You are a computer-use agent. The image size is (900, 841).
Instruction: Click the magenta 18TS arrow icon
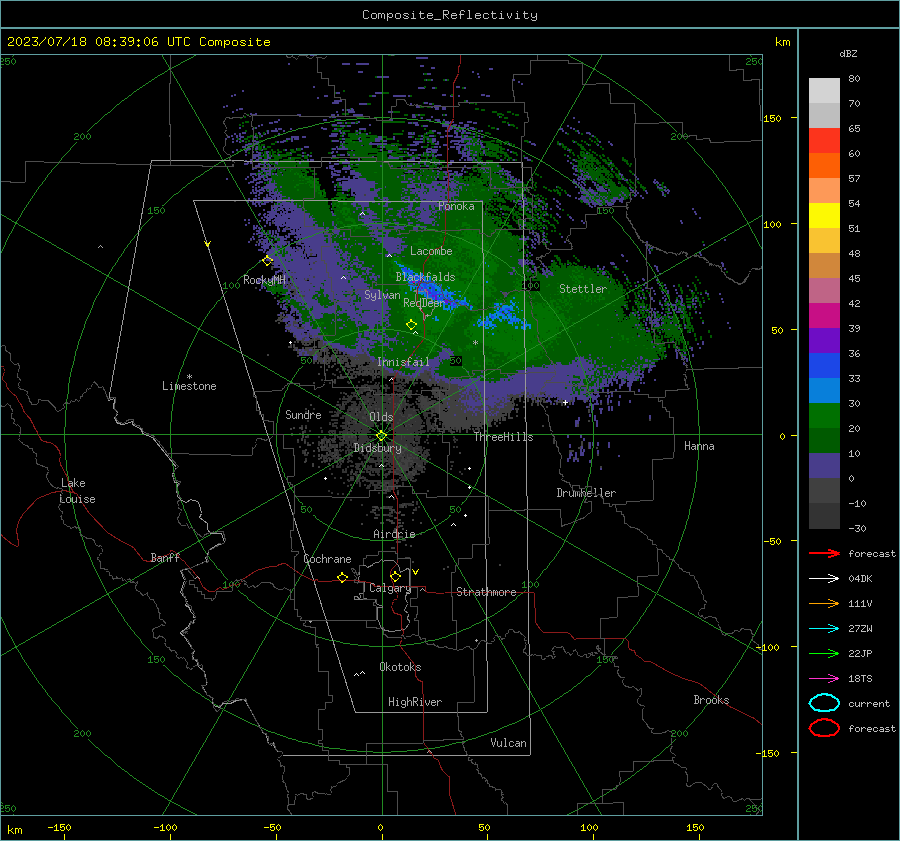click(x=824, y=679)
